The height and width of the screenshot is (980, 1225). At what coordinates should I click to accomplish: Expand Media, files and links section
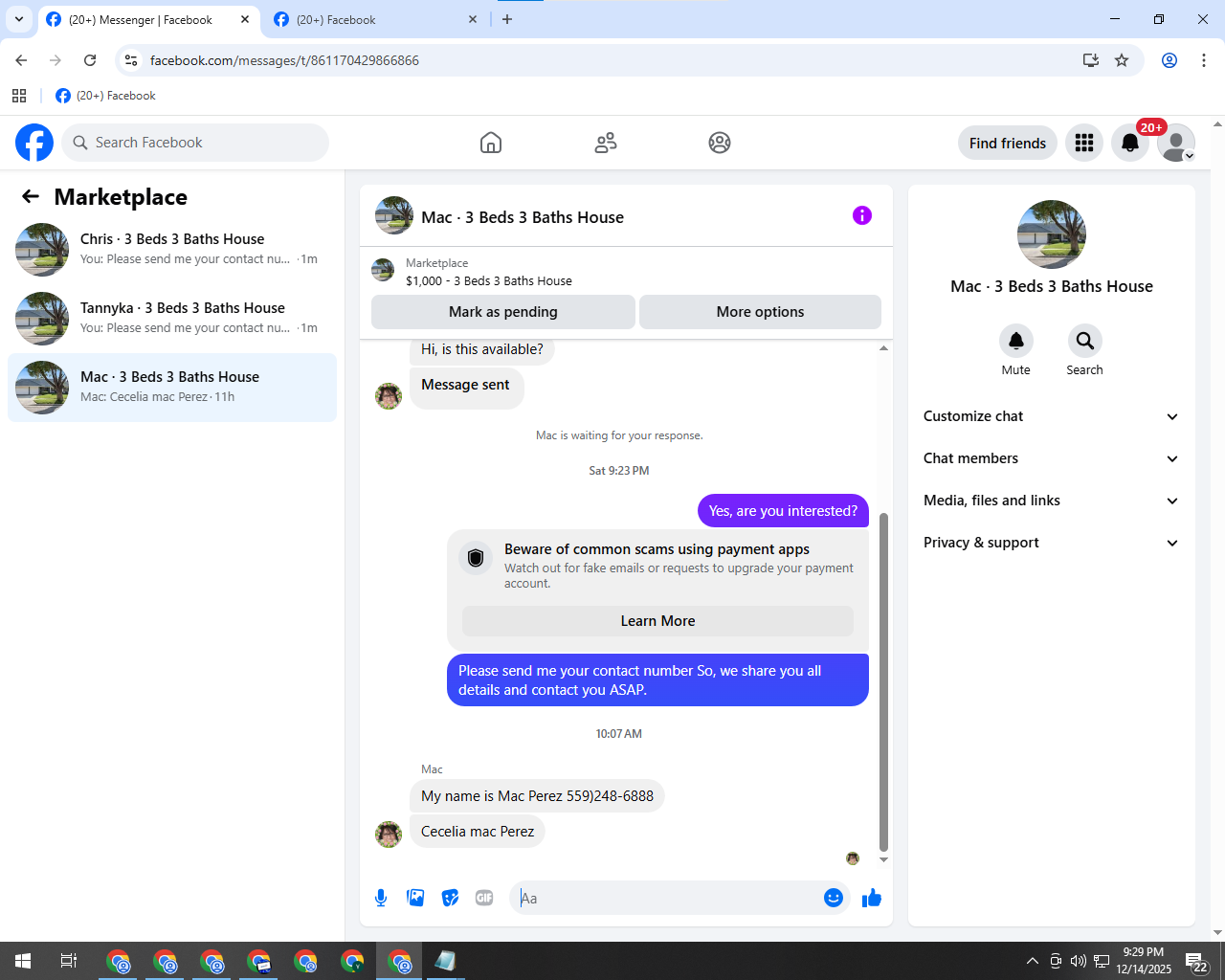[x=1052, y=501]
